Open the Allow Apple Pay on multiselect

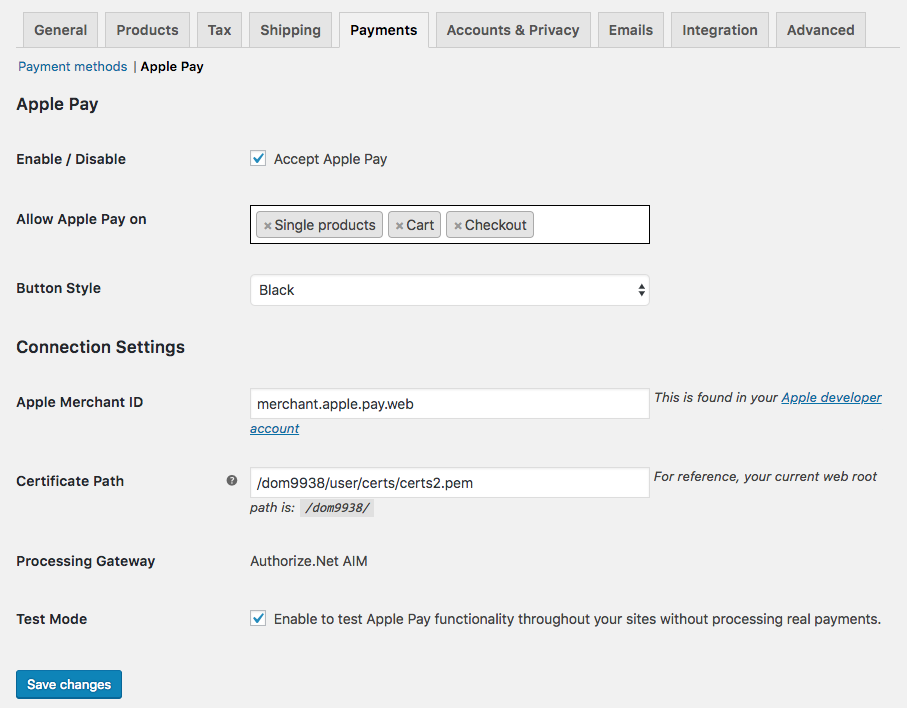590,225
